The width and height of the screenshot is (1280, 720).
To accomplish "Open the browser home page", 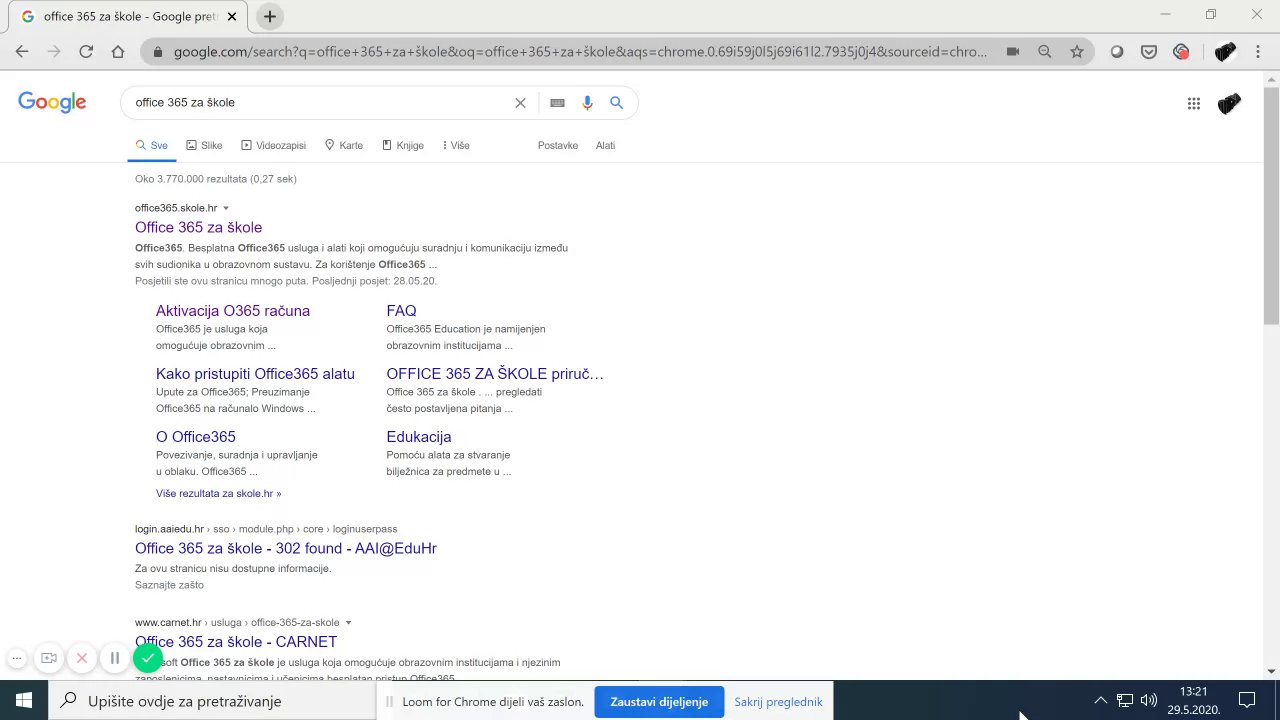I will click(x=118, y=52).
